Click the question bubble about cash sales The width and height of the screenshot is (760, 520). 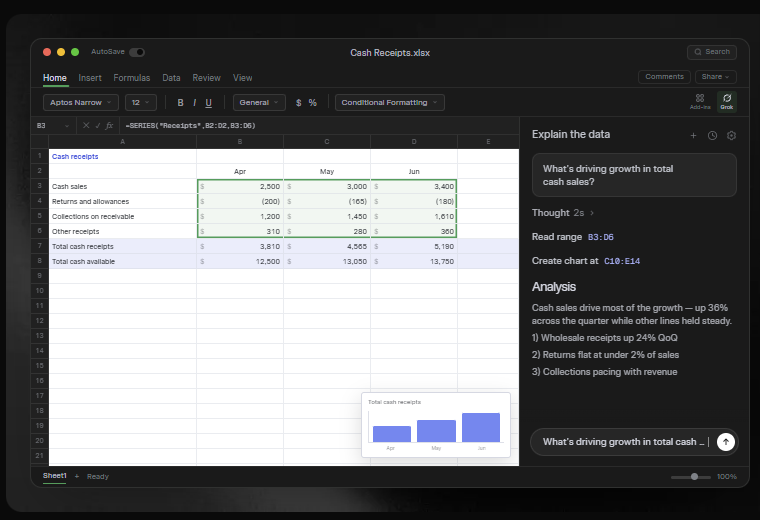click(634, 175)
